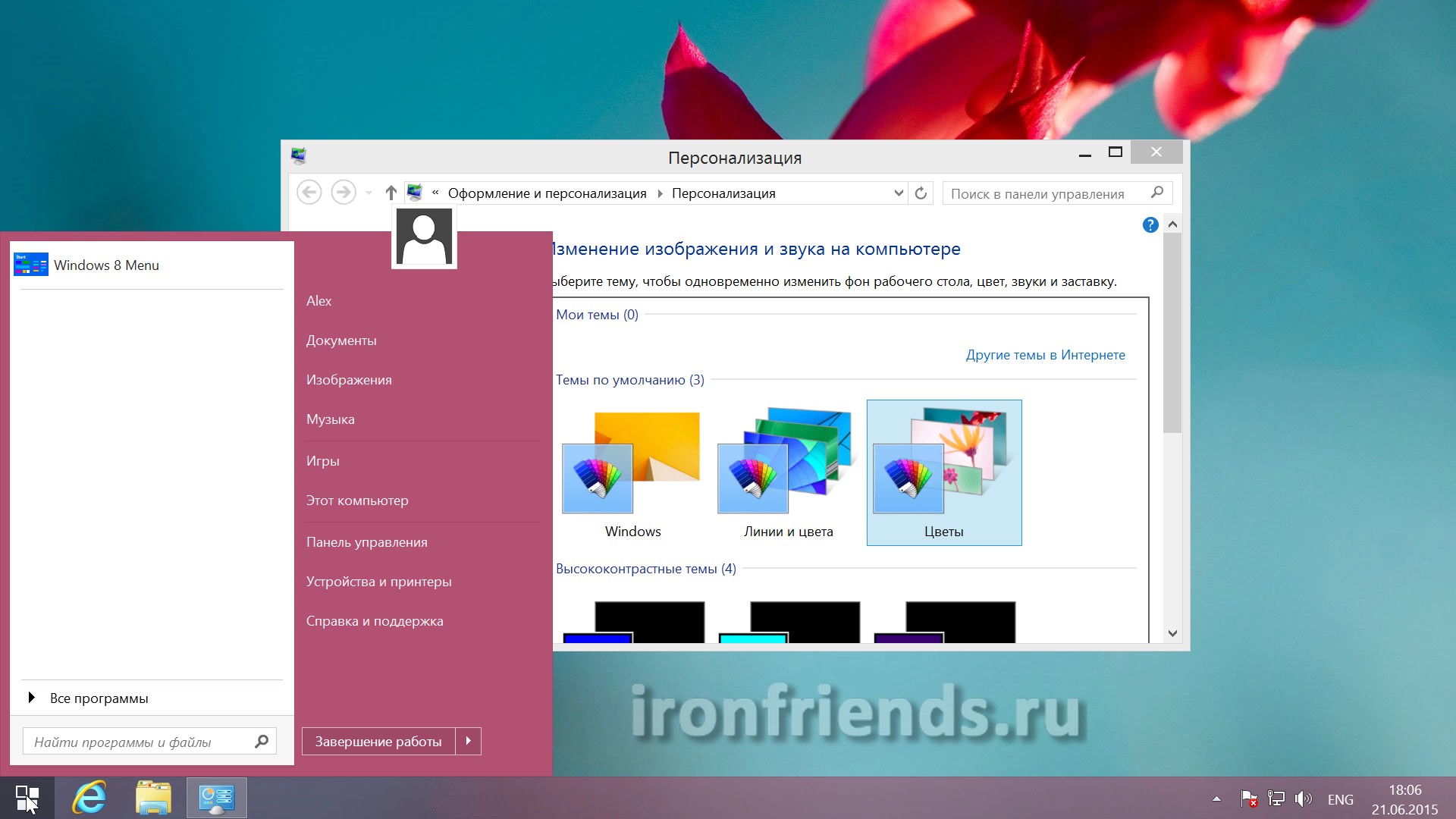Open Панель управления from start menu
The height and width of the screenshot is (819, 1456).
point(366,542)
